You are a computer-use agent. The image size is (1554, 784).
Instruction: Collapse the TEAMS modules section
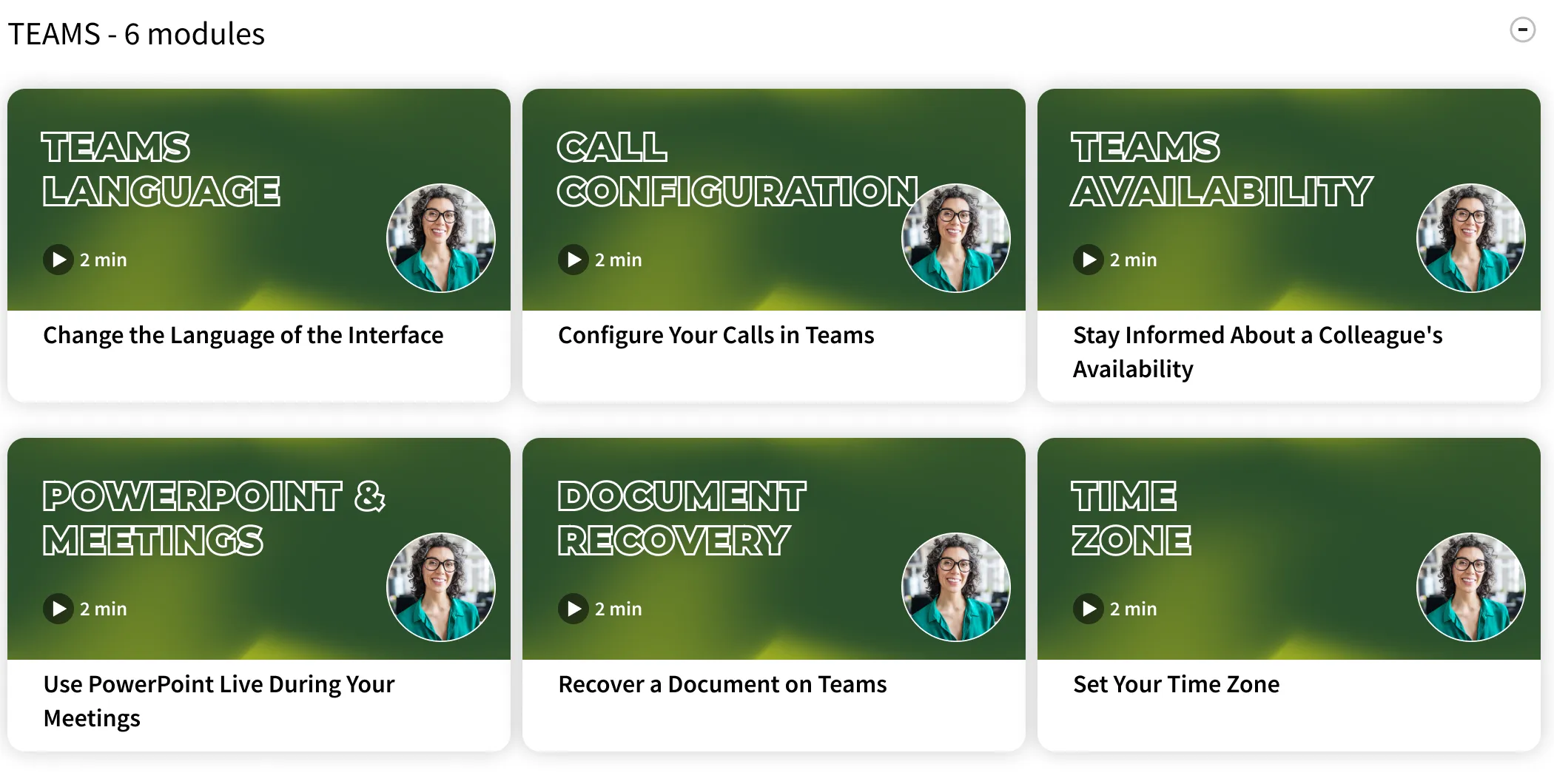(x=1522, y=30)
